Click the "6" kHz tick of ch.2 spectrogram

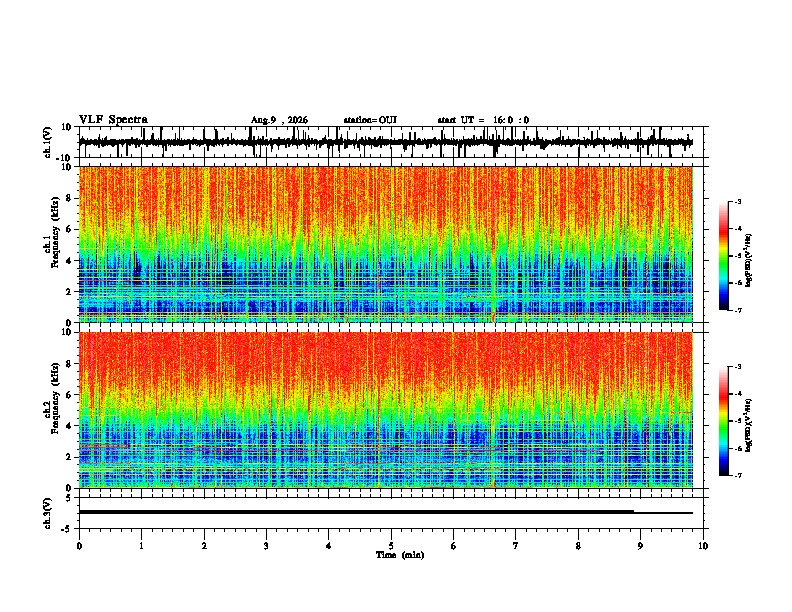70,394
